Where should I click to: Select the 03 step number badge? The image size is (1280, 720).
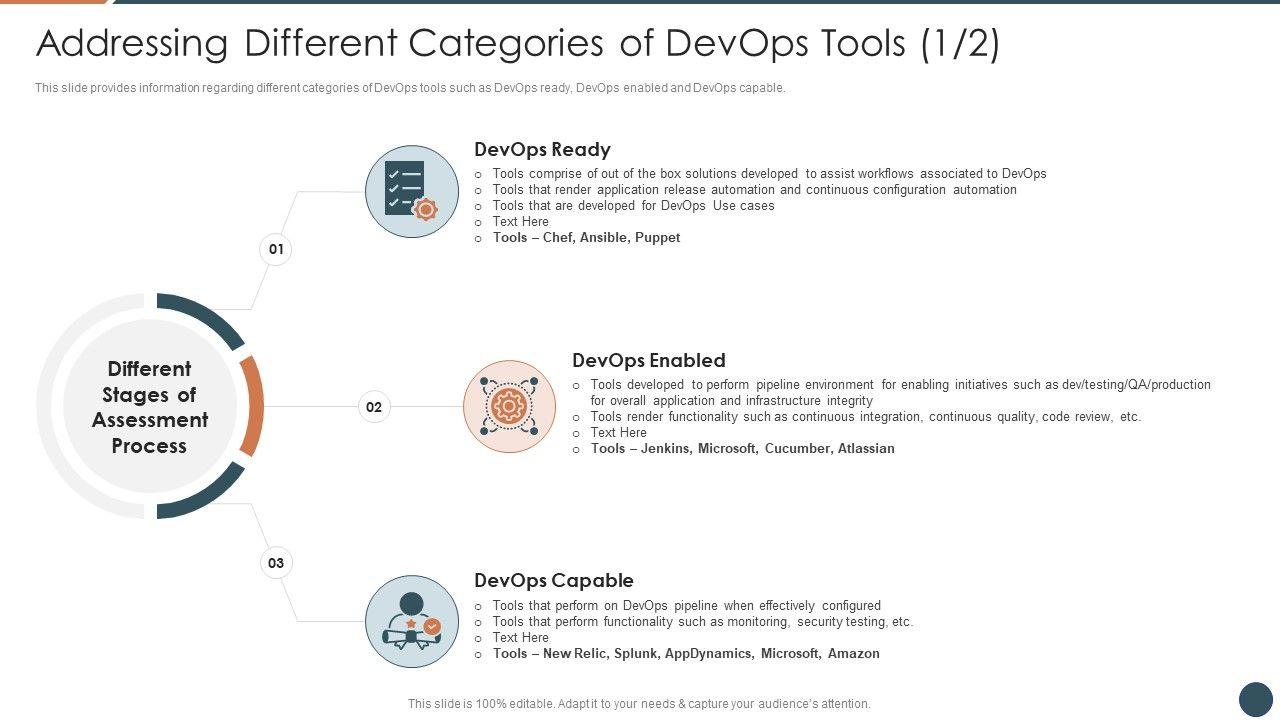click(x=276, y=563)
